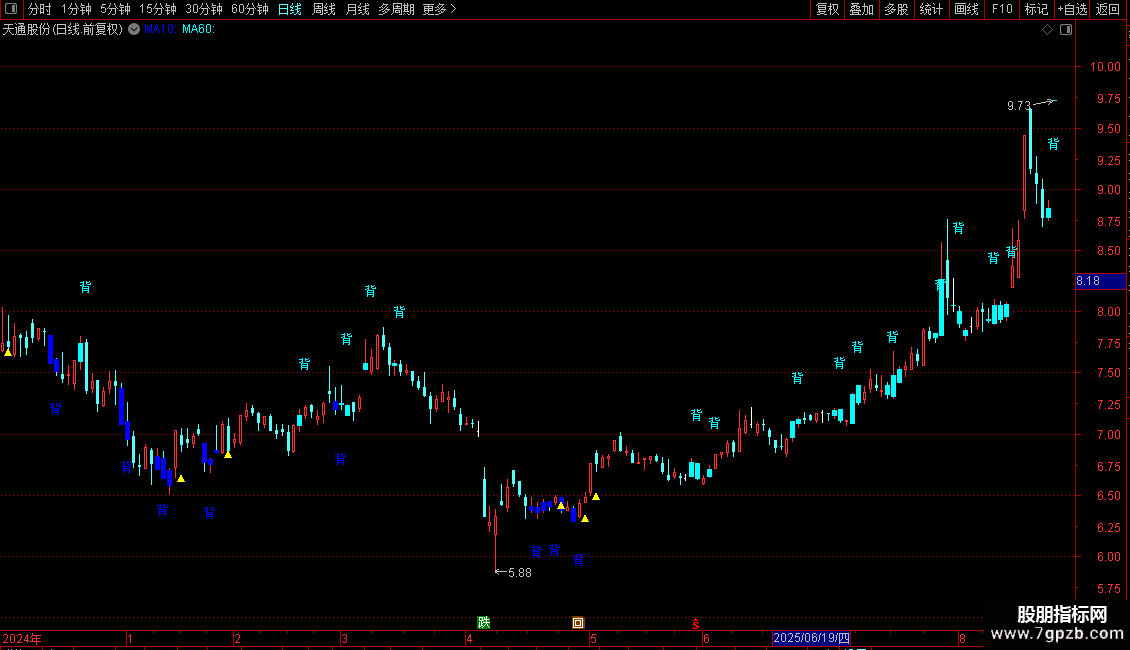Select the 日线 daily chart tab

290,9
